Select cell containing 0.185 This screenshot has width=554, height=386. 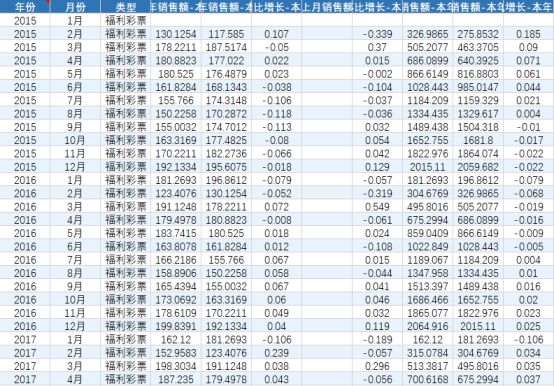[x=529, y=34]
